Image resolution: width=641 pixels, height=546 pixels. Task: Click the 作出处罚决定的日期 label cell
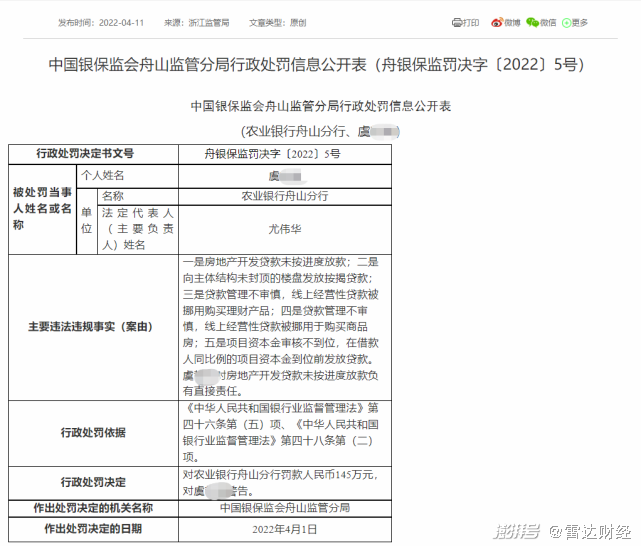[x=93, y=530]
